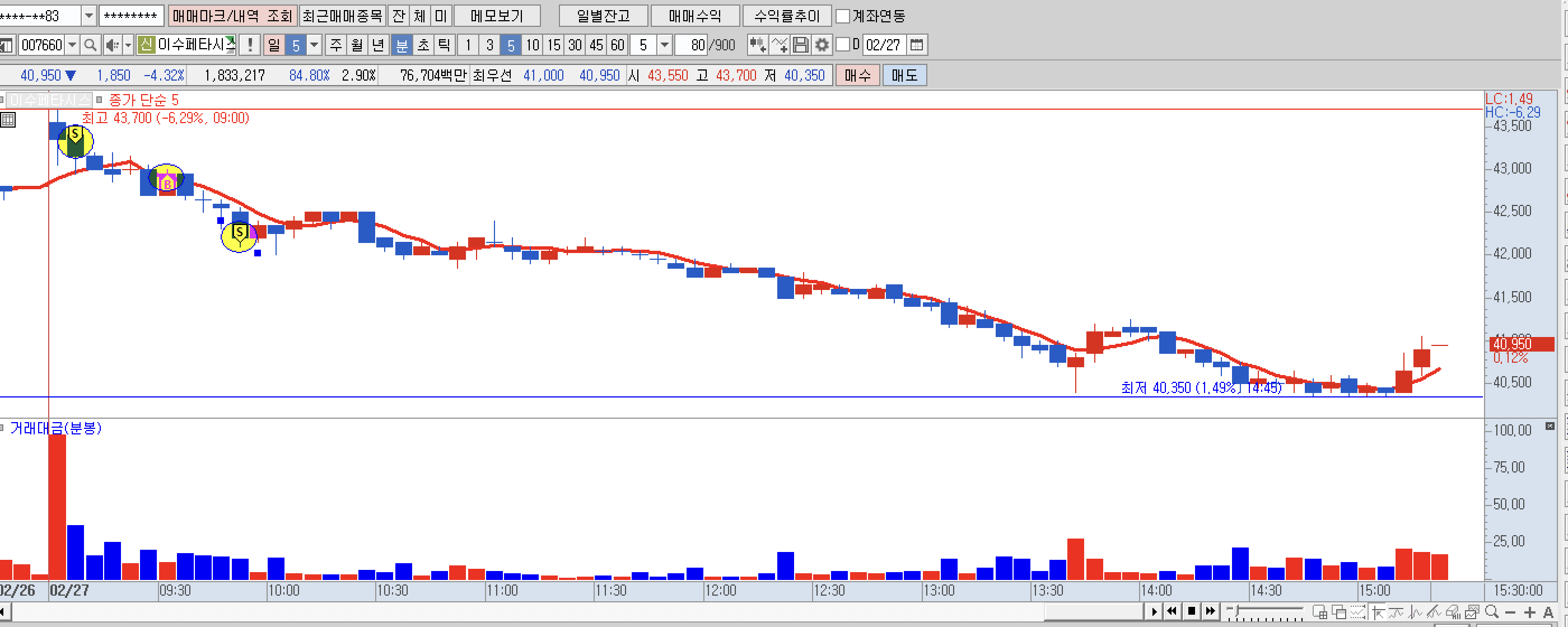Click the crosshair cursor tool icon

click(x=1378, y=612)
